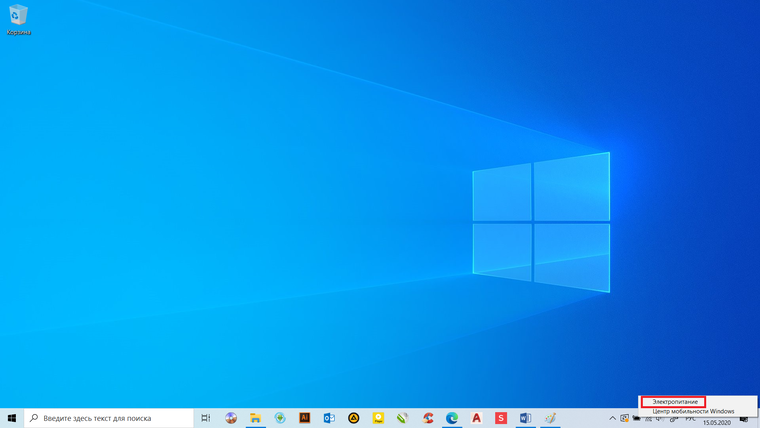This screenshot has width=760, height=428.
Task: Launch the black and yellow triangle app
Action: [x=353, y=418]
